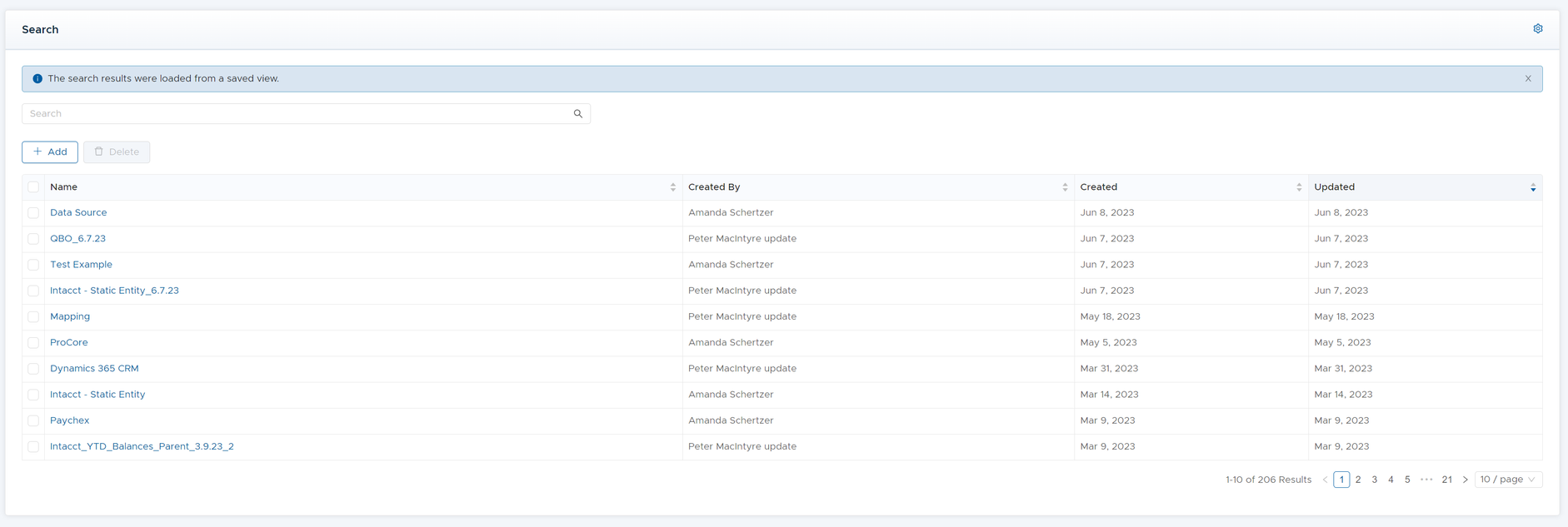Select page 1 in pagination
The width and height of the screenshot is (1568, 527).
(1341, 480)
